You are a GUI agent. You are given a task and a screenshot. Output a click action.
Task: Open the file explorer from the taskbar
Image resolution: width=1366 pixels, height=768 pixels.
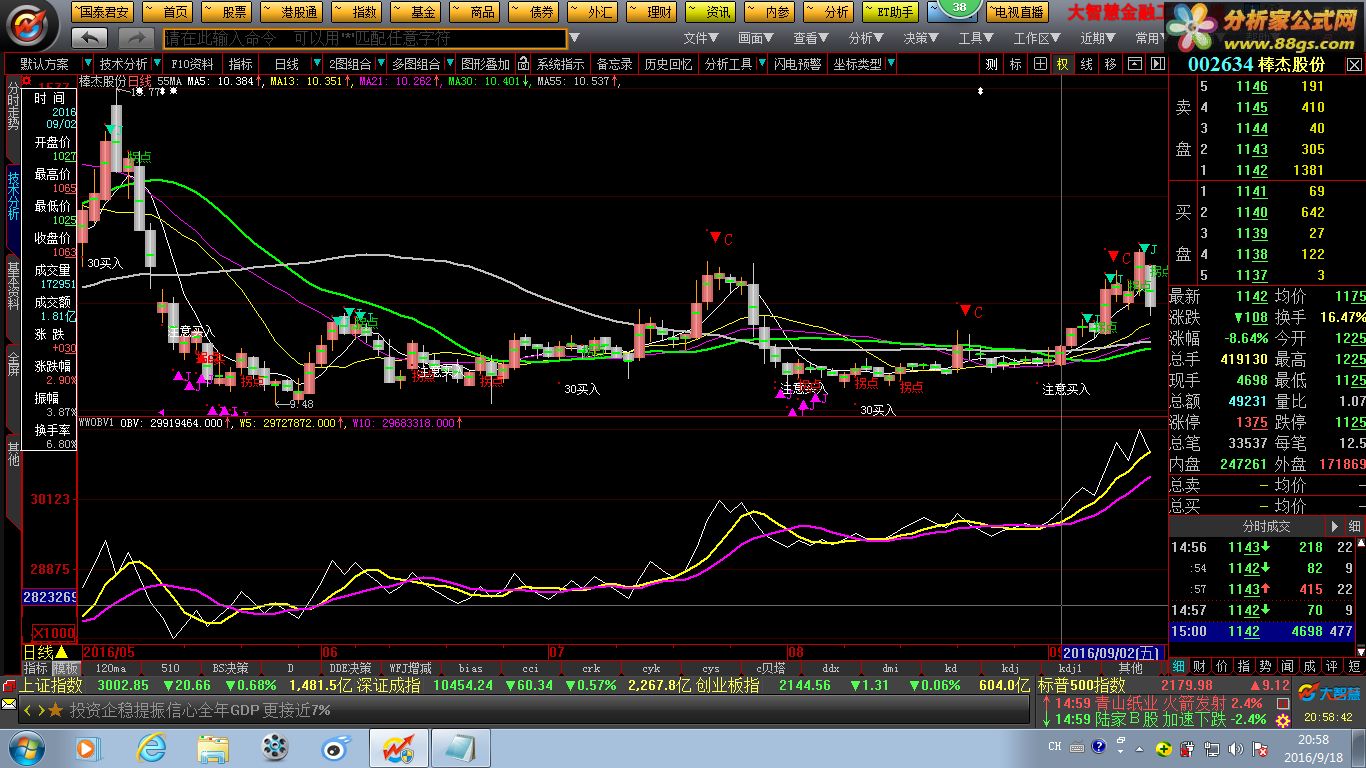pyautogui.click(x=213, y=747)
